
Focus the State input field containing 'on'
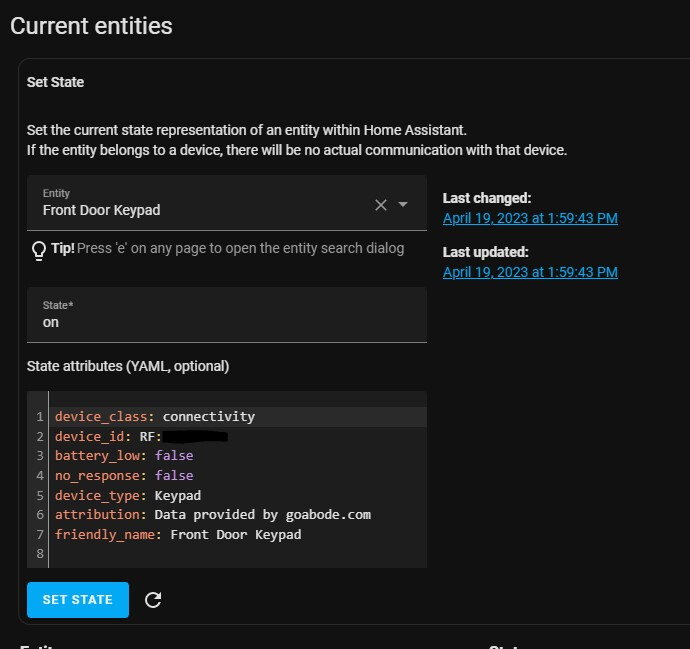click(226, 323)
